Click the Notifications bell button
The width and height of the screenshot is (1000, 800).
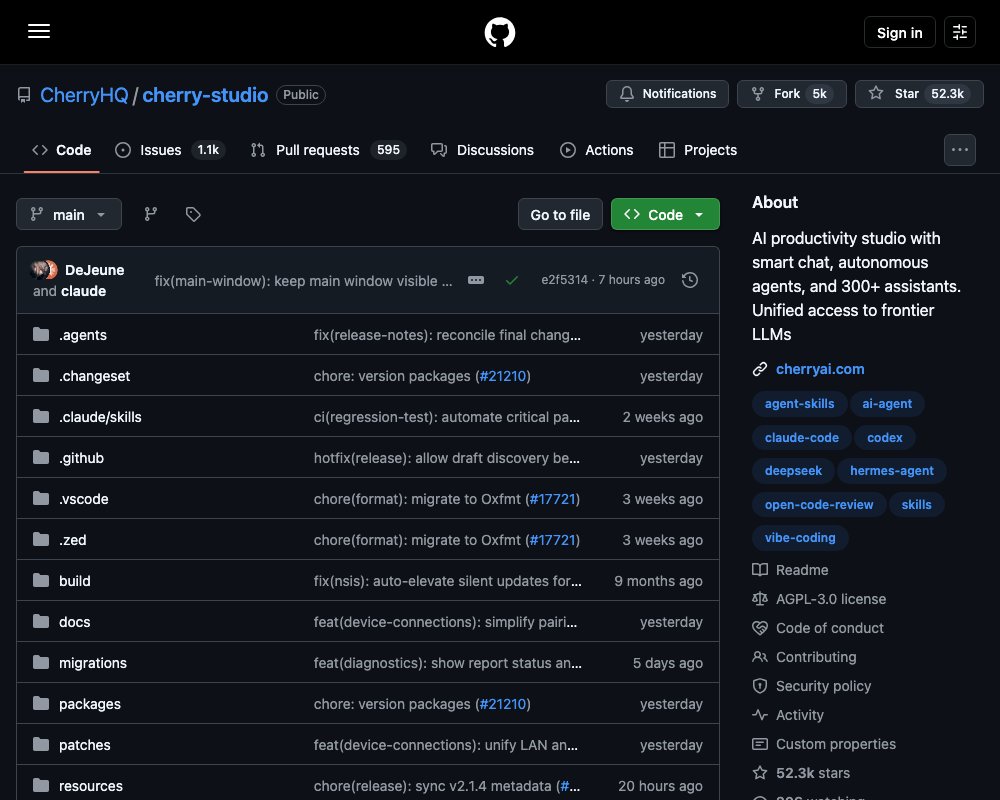click(667, 94)
